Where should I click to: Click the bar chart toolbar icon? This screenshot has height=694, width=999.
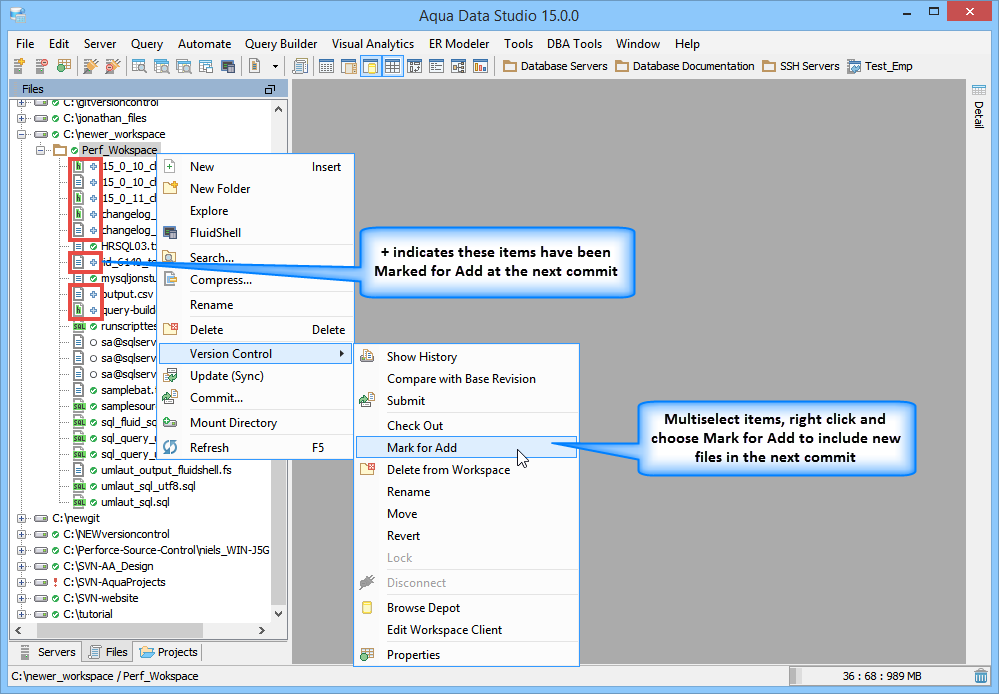[x=480, y=66]
